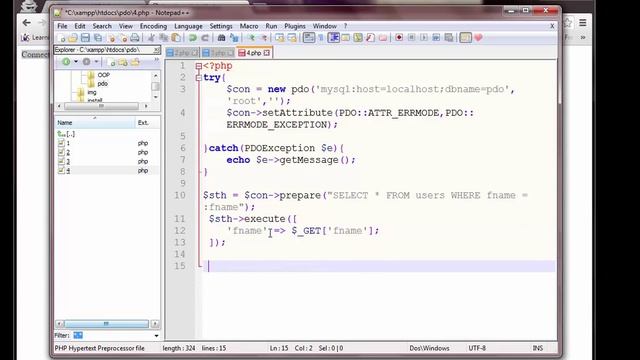Click file list horizontal scrollbar

(x=107, y=324)
